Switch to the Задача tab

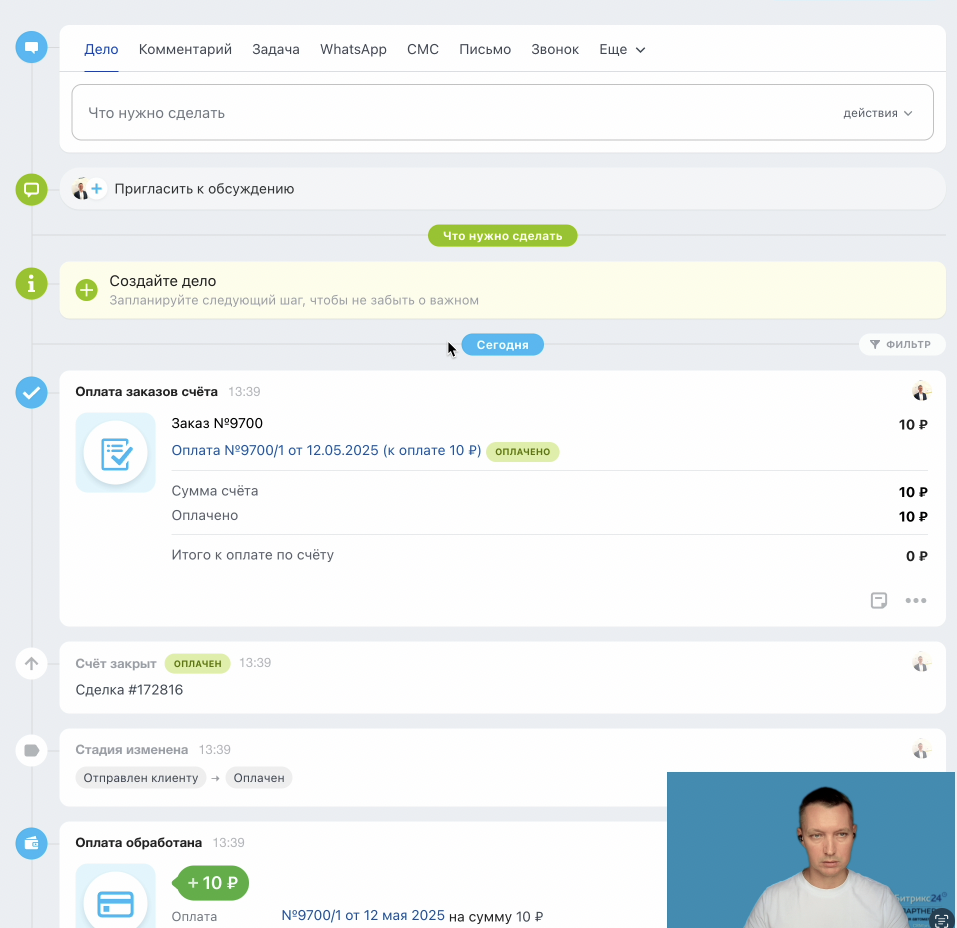click(276, 49)
